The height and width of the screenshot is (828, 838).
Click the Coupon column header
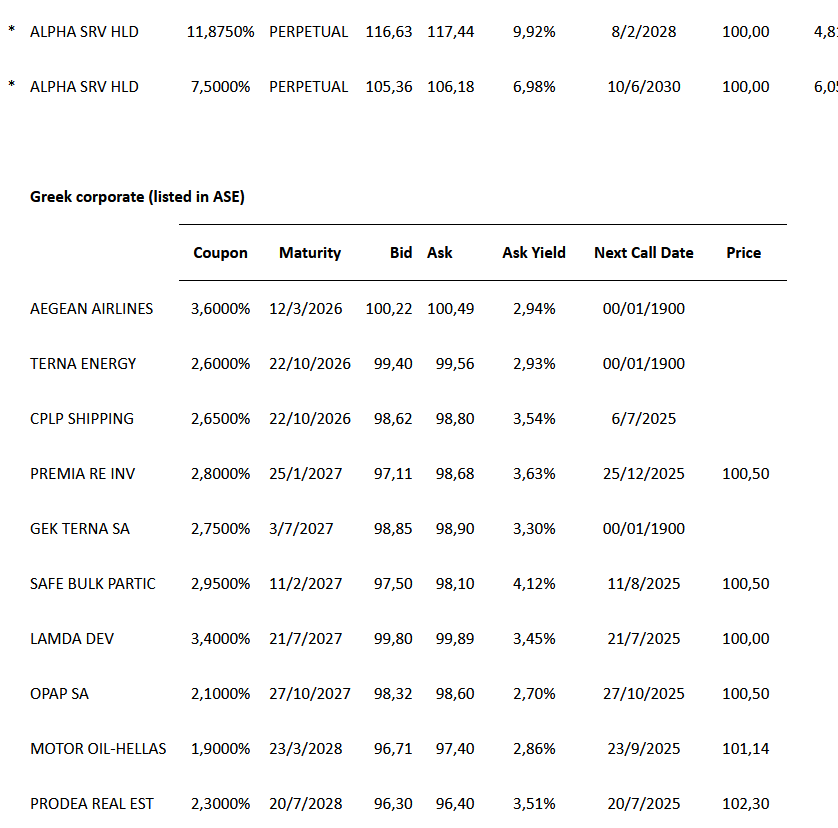tap(220, 253)
